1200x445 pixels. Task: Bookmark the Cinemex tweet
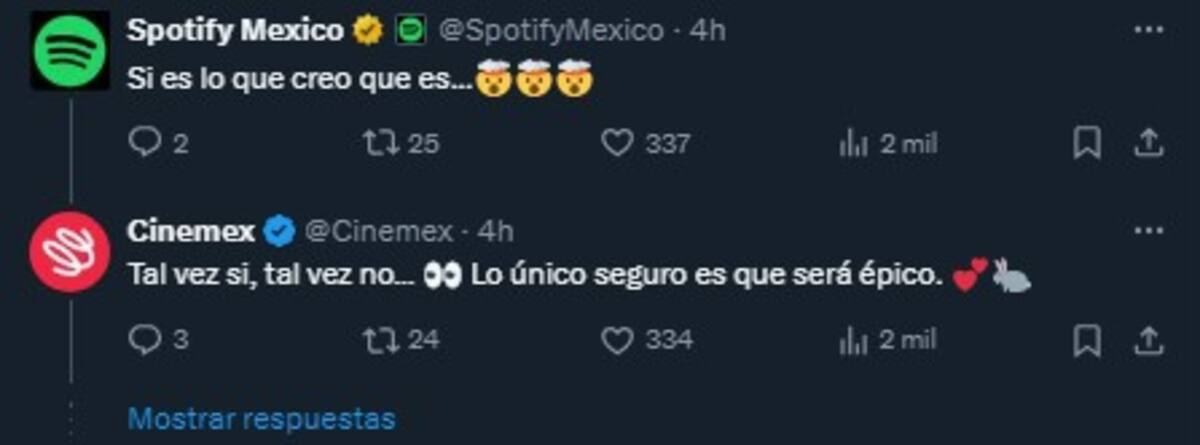[x=1086, y=341]
